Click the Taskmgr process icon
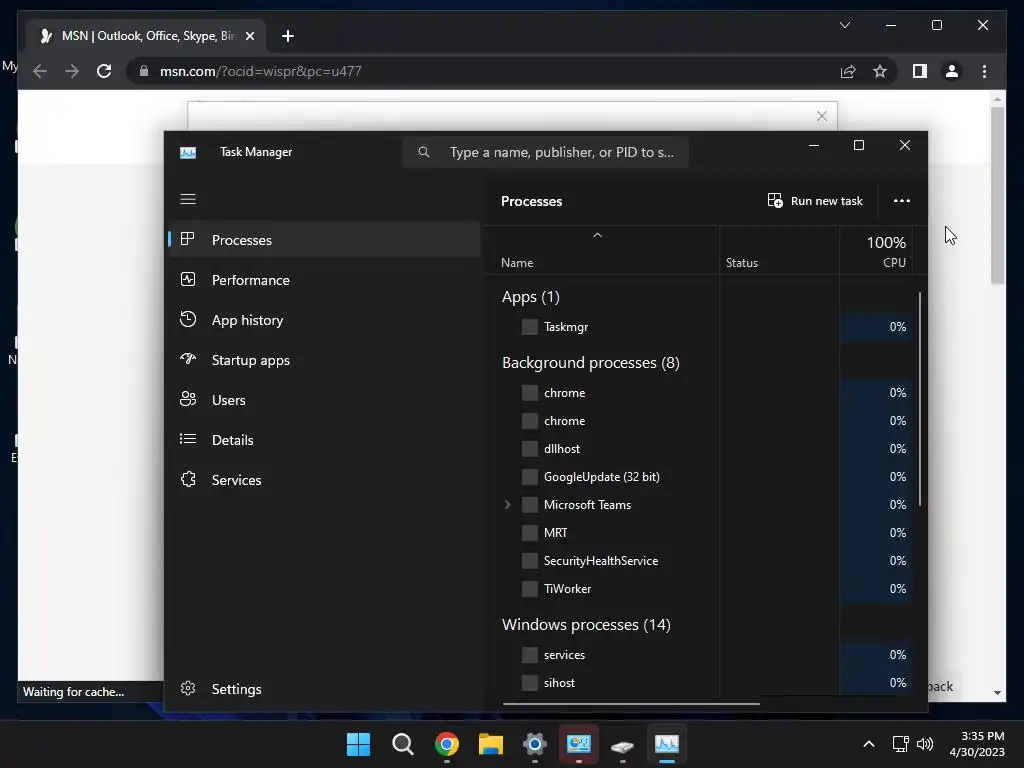Image resolution: width=1024 pixels, height=768 pixels. 530,327
